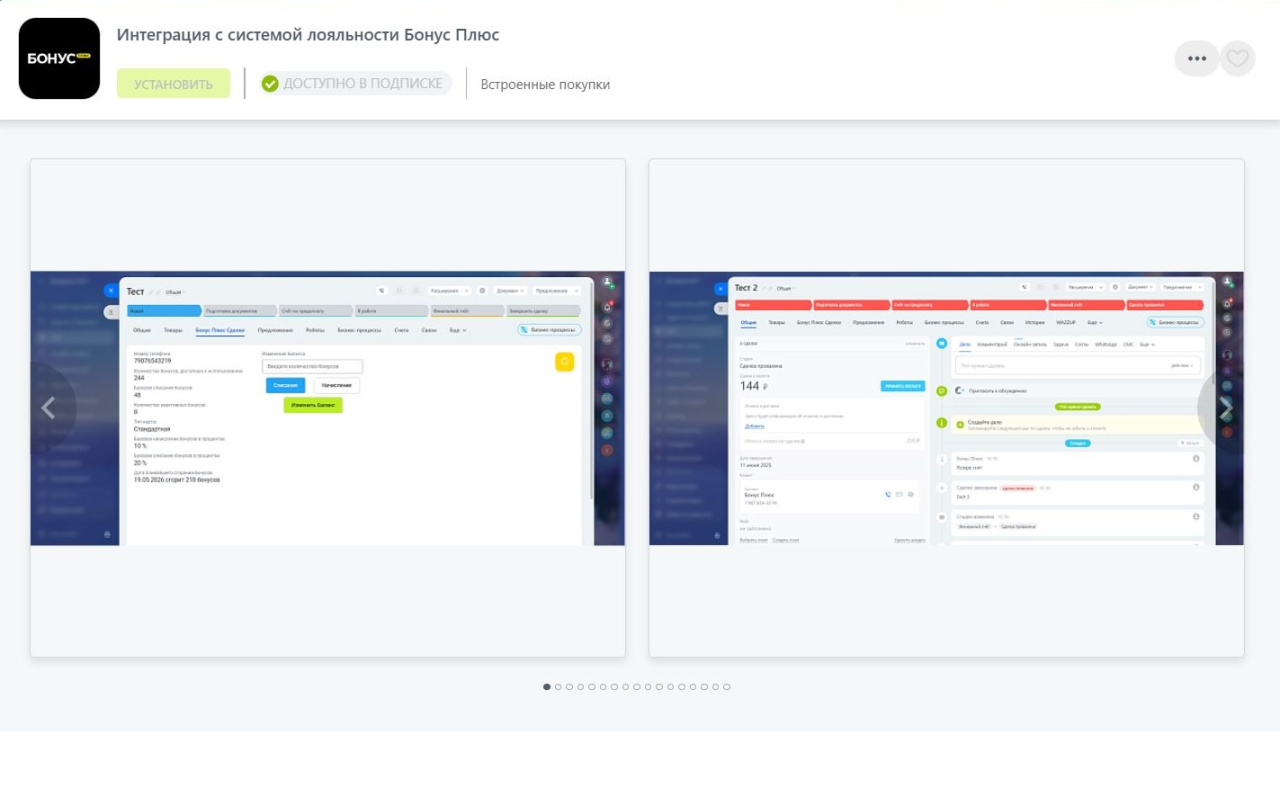Viewport: 1280px width, 789px height.
Task: Switch to the fourth carousel pagination dot
Action: click(x=581, y=687)
